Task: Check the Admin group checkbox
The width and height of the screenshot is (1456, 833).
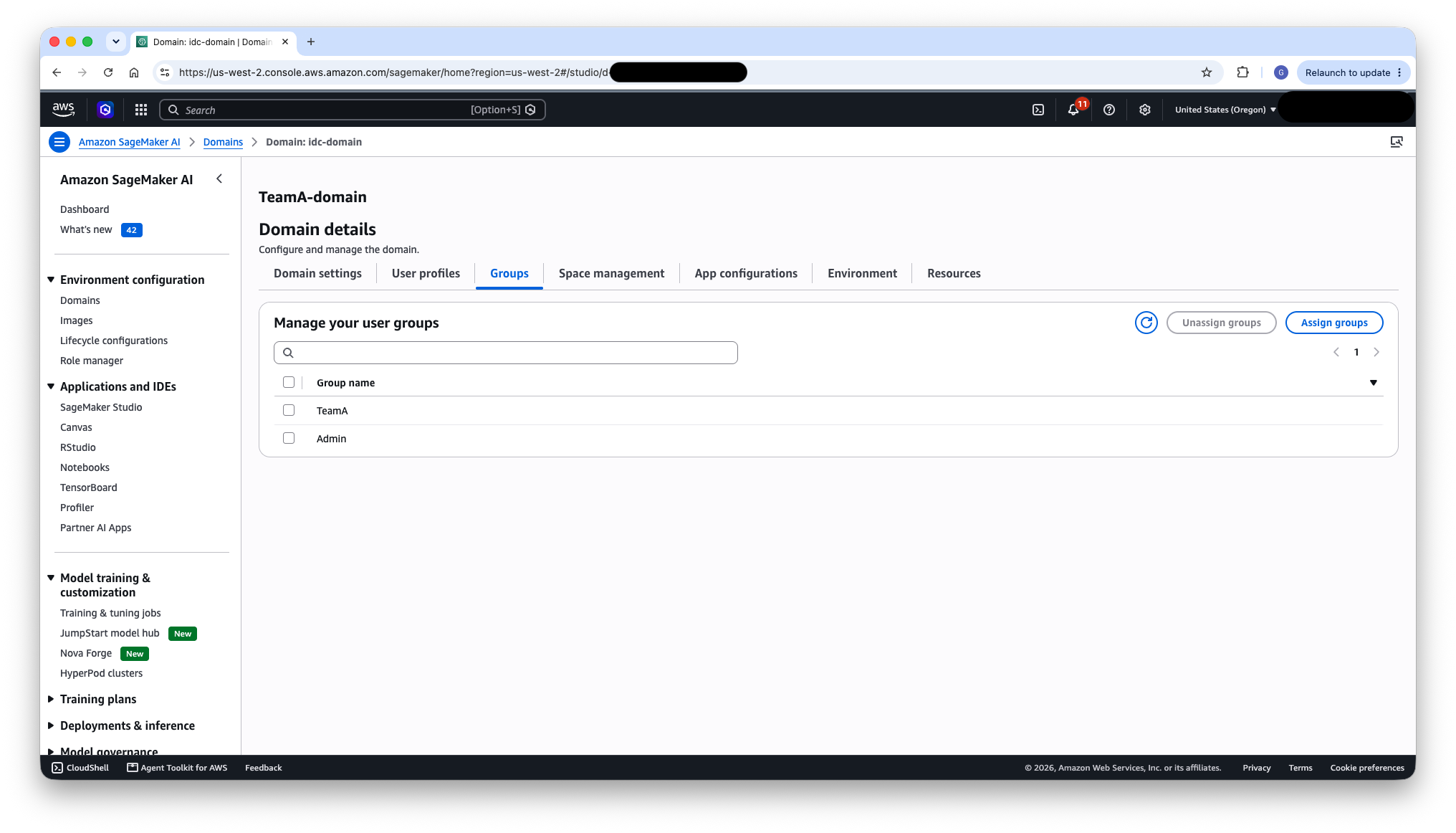Action: click(289, 438)
